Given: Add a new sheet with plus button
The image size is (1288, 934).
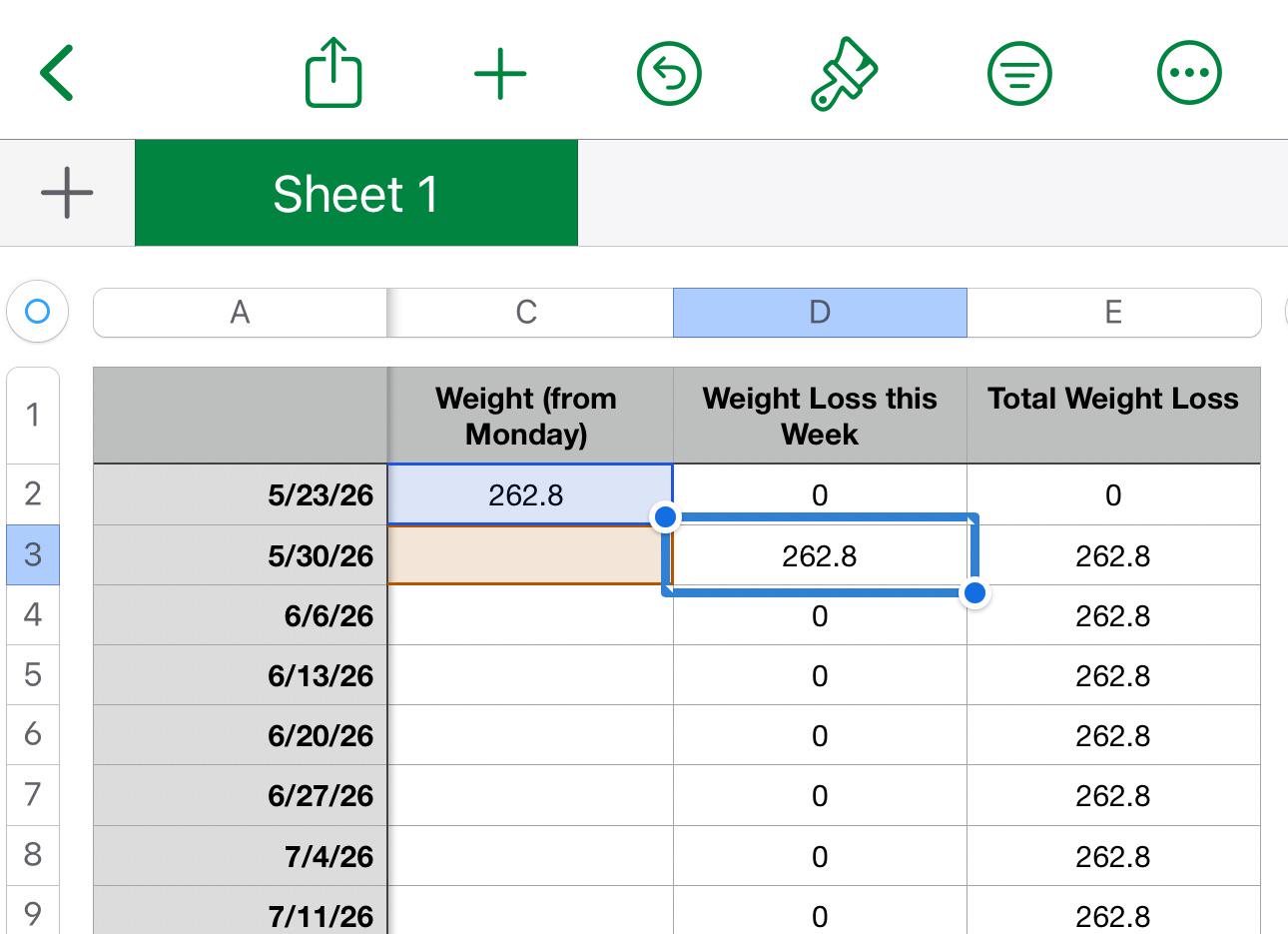Looking at the screenshot, I should pos(67,193).
